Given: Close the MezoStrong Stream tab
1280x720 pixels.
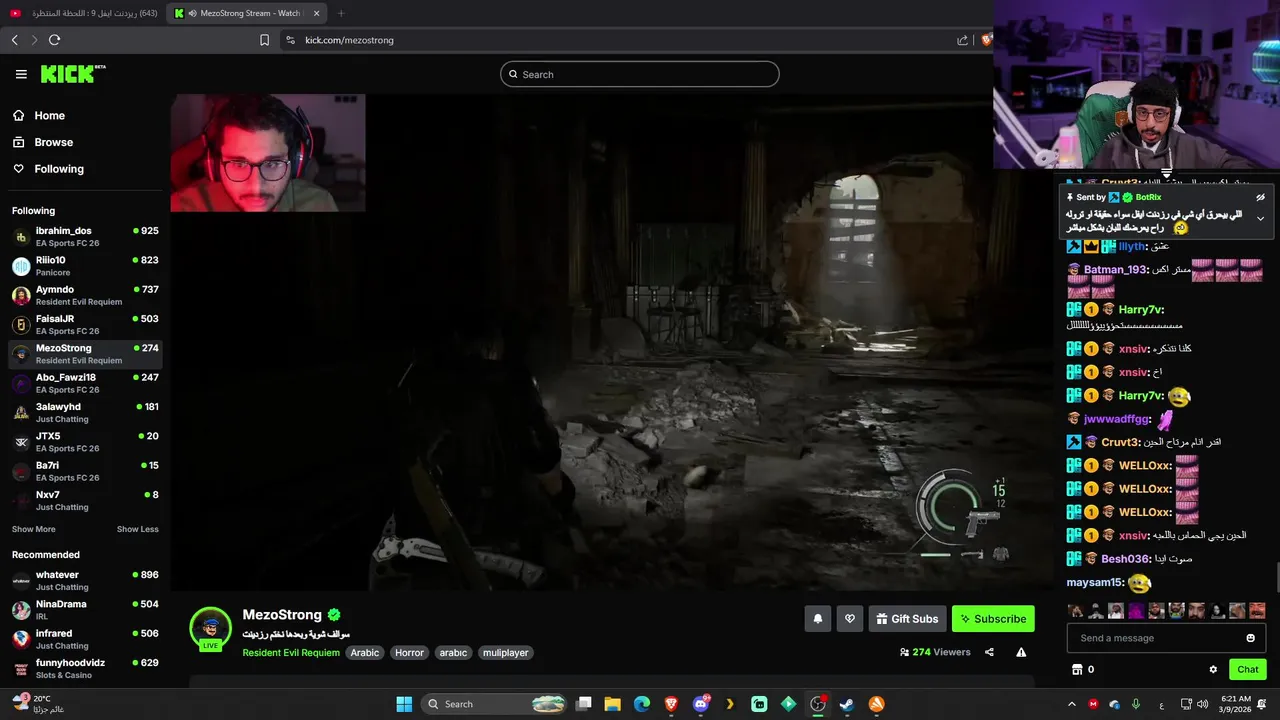Looking at the screenshot, I should pos(316,13).
